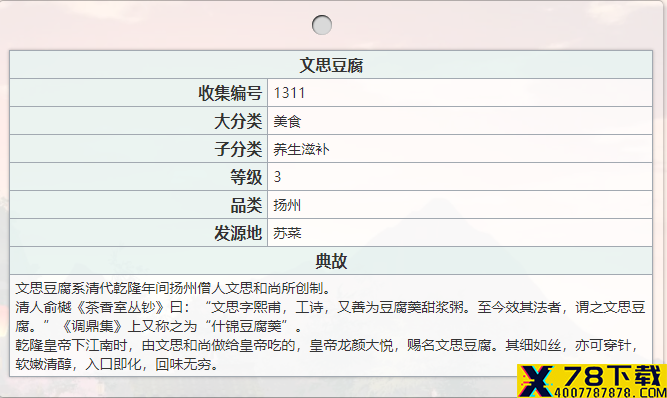667x398 pixels.
Task: Click the line mentioning 《调鼎集》 and 什锦豆腐羹
Action: tap(159, 326)
